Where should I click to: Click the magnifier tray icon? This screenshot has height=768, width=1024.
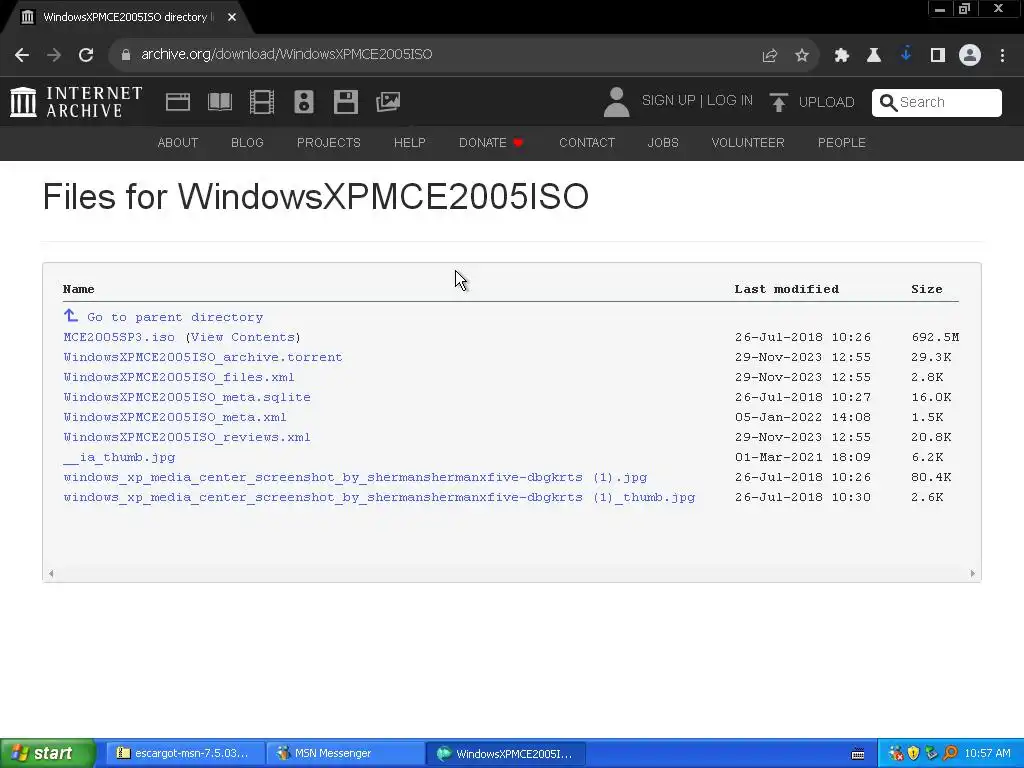(x=950, y=754)
